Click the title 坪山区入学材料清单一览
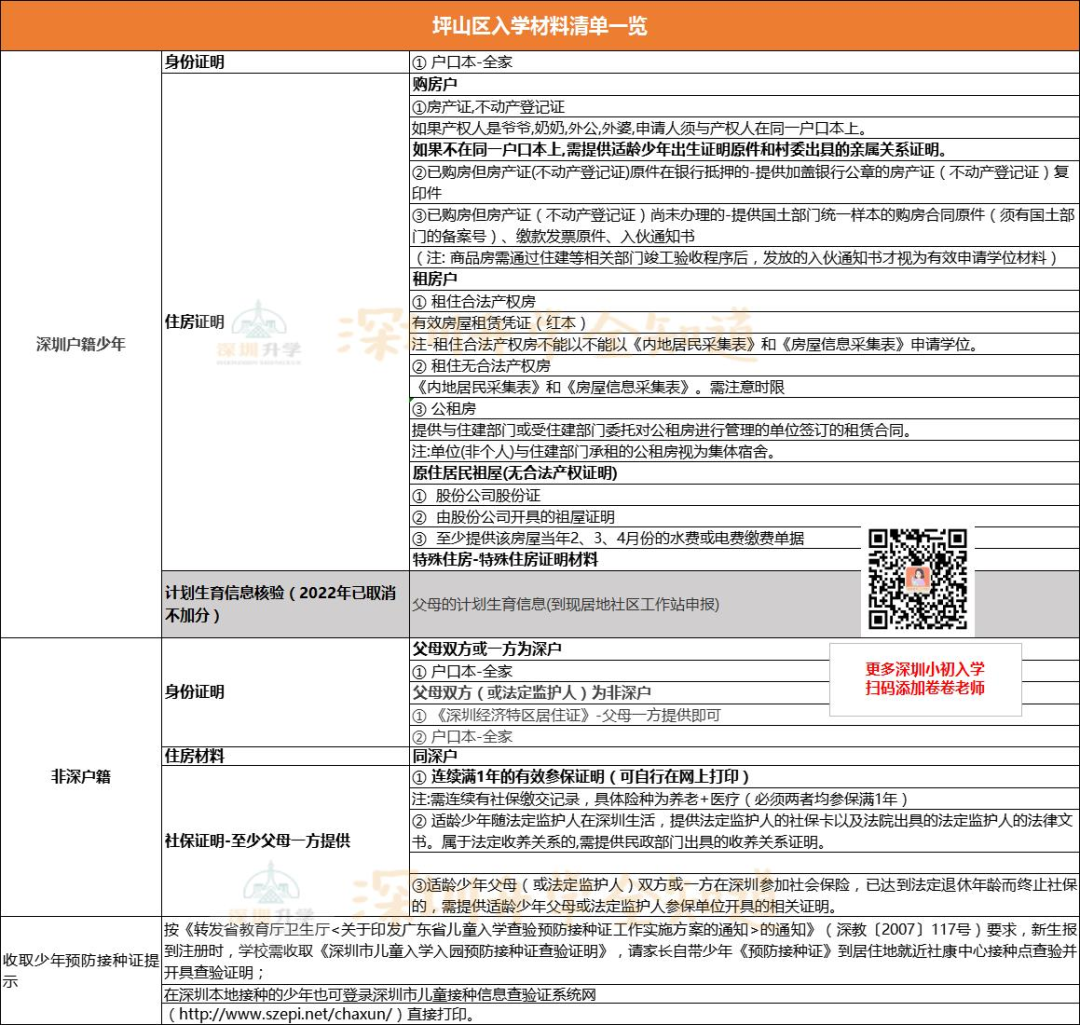Image resolution: width=1080 pixels, height=1025 pixels. 540,26
